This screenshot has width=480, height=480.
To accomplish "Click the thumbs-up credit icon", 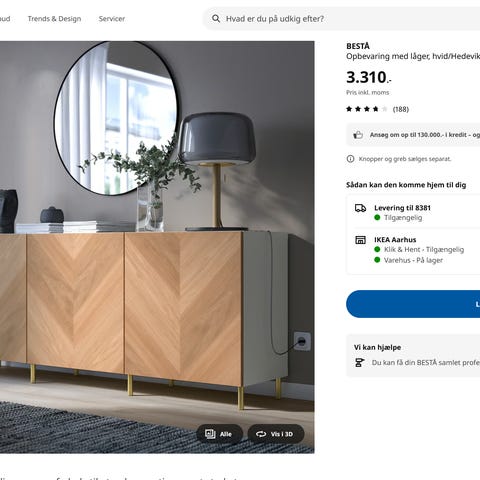I will coord(358,135).
